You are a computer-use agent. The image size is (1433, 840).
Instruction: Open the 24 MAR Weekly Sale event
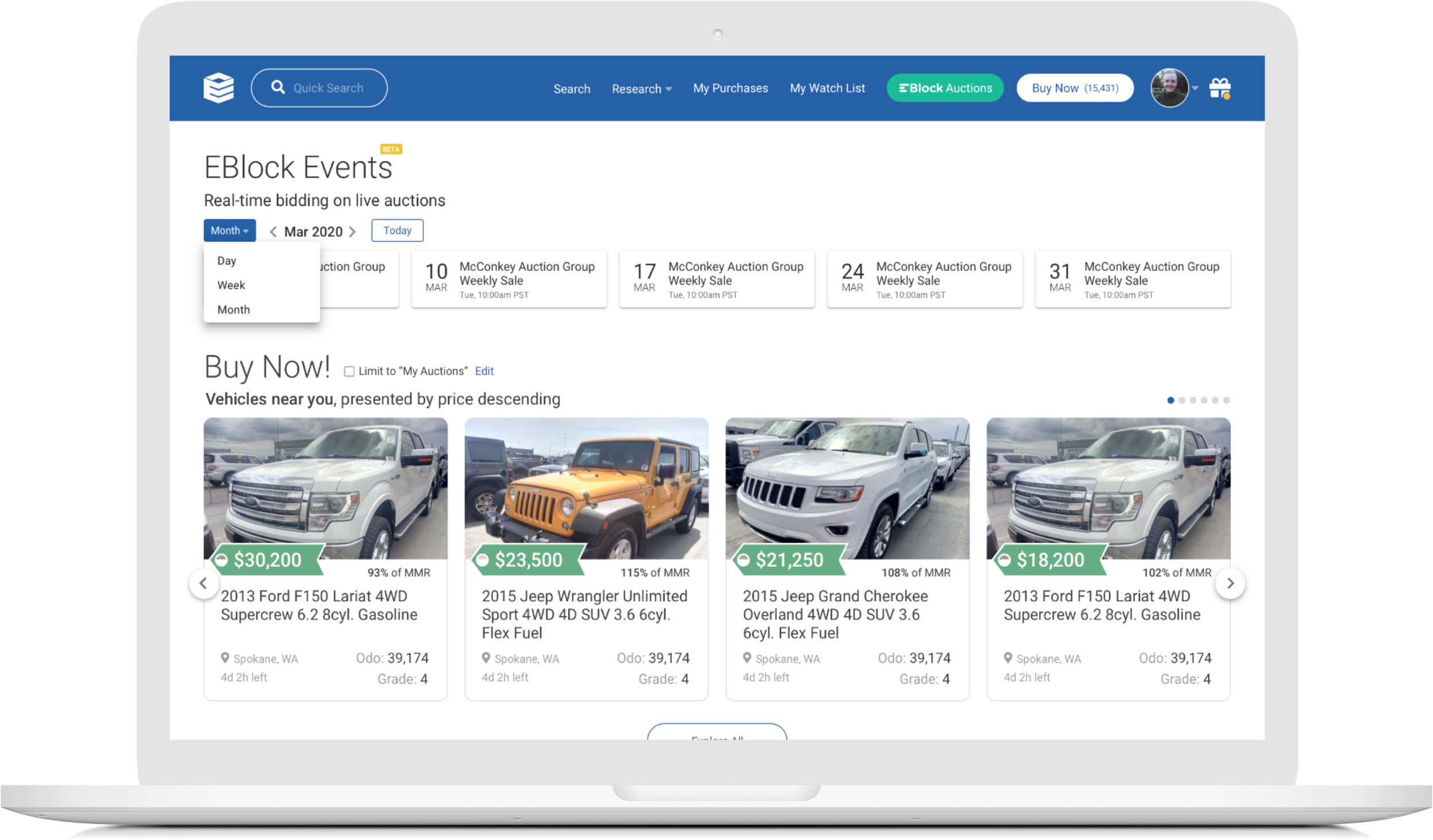click(x=925, y=279)
